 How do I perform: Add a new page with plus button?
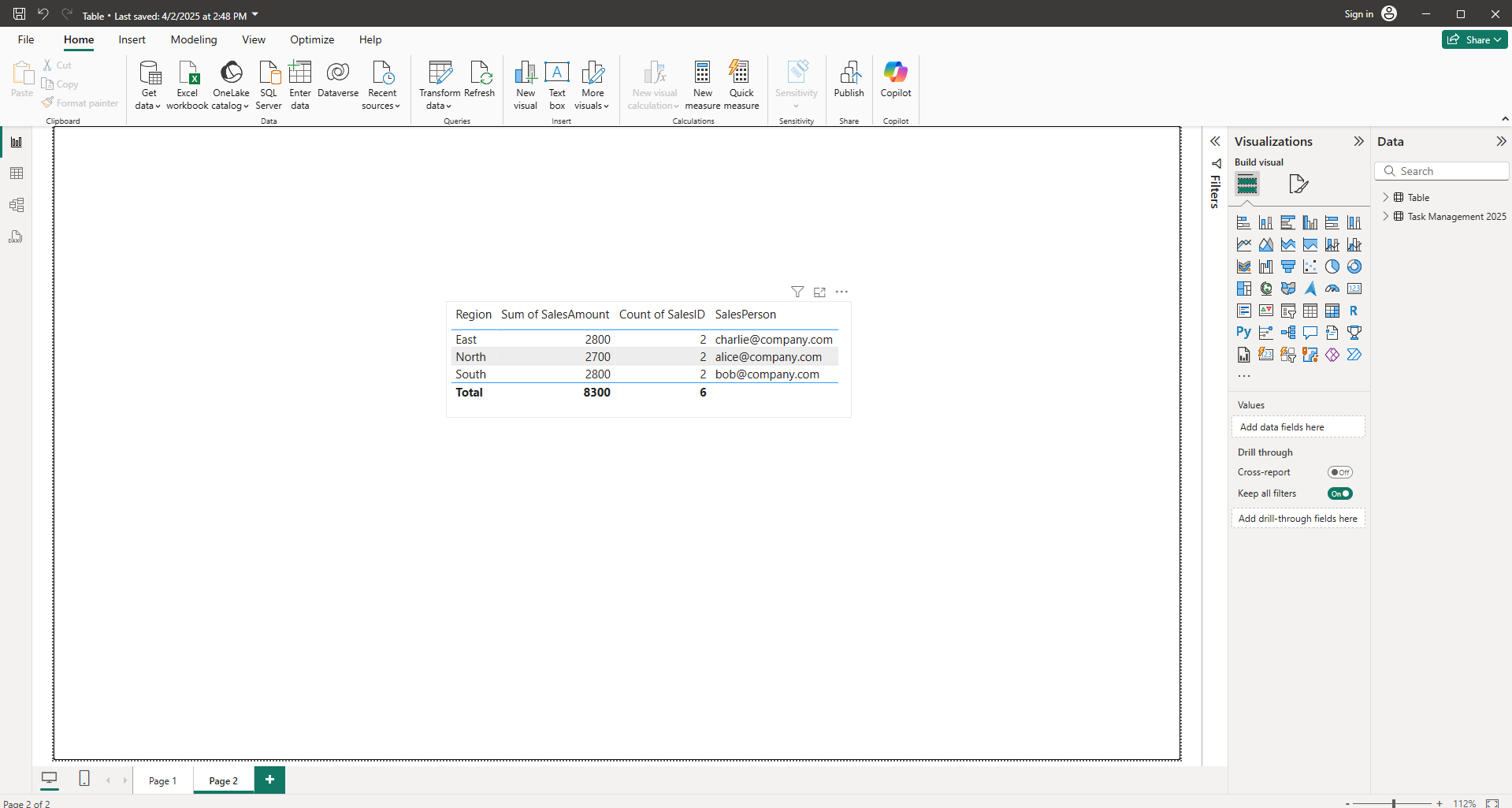[269, 780]
